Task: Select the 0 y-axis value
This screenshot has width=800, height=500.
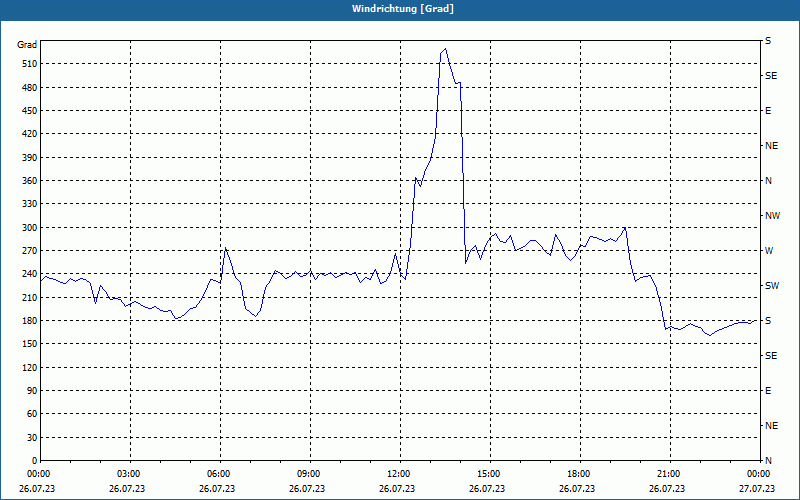Action: 34,461
